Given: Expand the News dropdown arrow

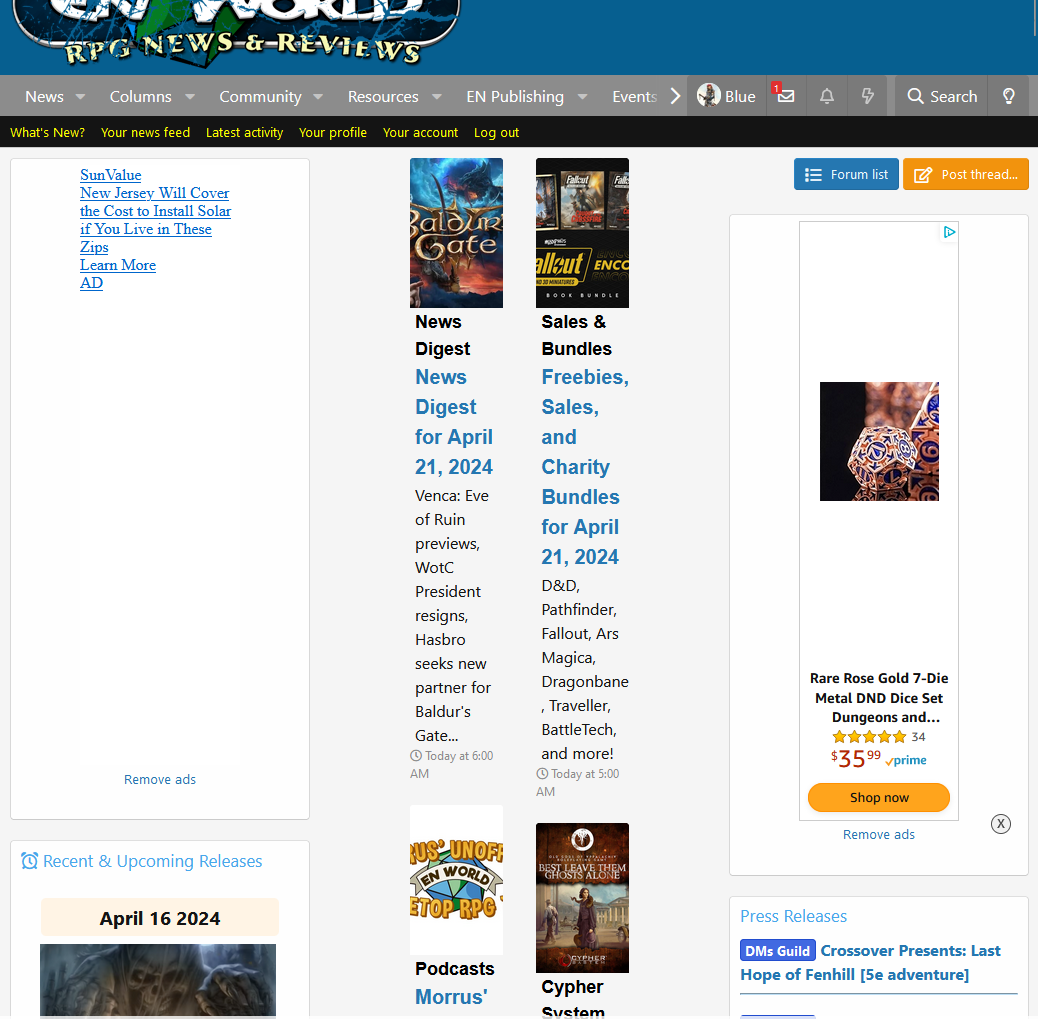Looking at the screenshot, I should click(81, 97).
